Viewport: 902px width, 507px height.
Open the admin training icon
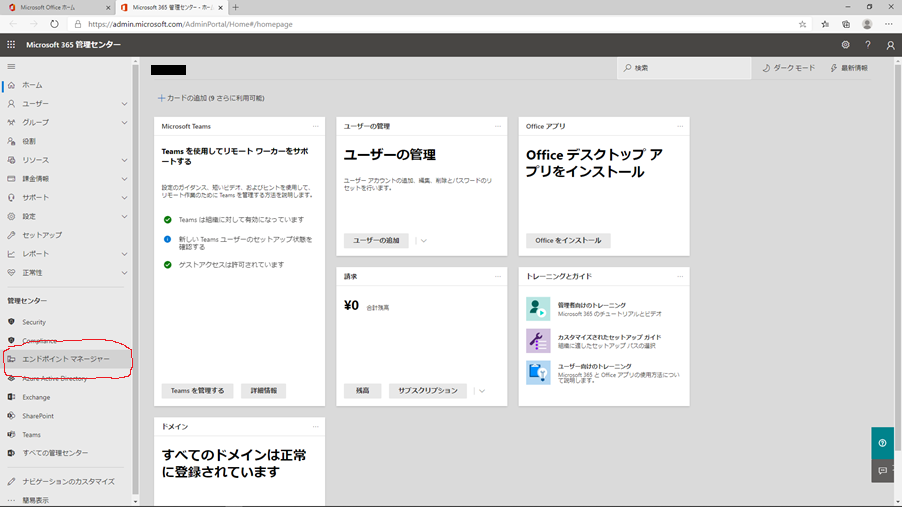538,309
